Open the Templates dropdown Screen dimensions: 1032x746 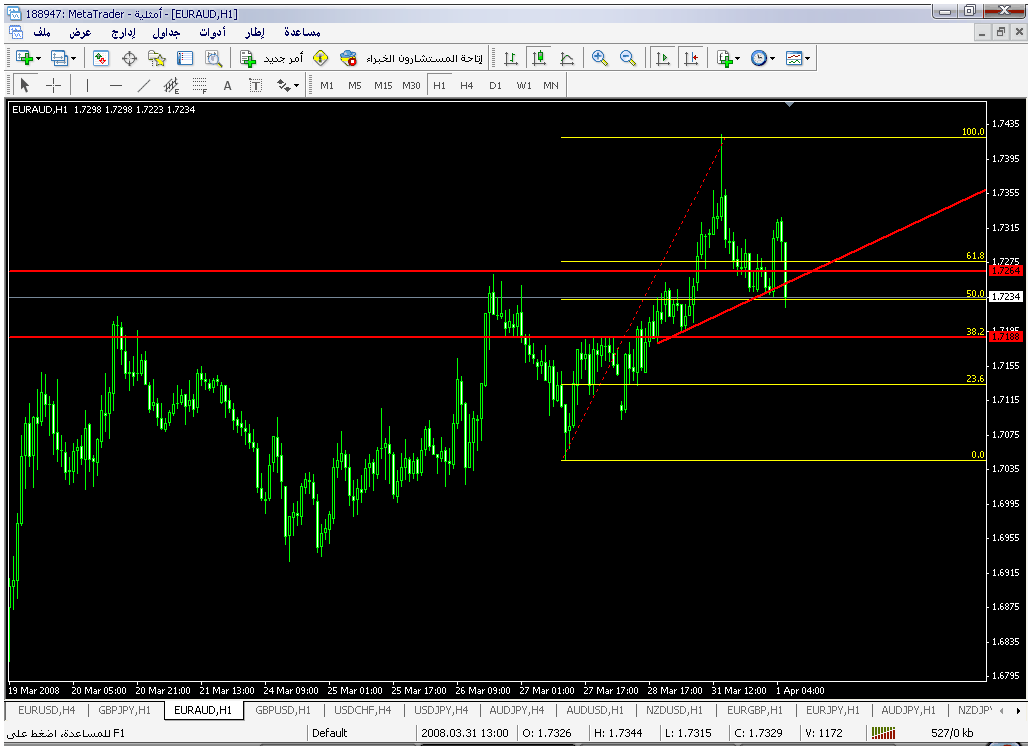click(x=798, y=59)
